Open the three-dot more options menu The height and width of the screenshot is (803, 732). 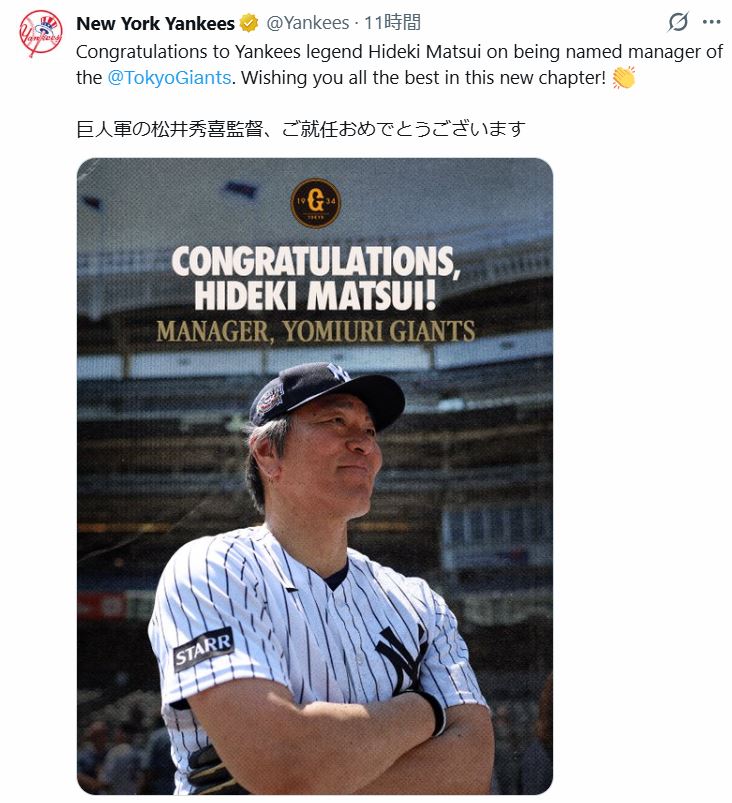click(x=712, y=22)
